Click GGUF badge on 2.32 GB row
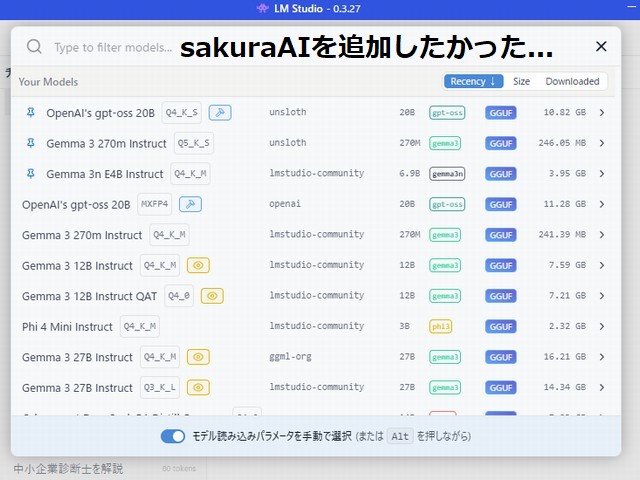This screenshot has width=640, height=480. [501, 327]
